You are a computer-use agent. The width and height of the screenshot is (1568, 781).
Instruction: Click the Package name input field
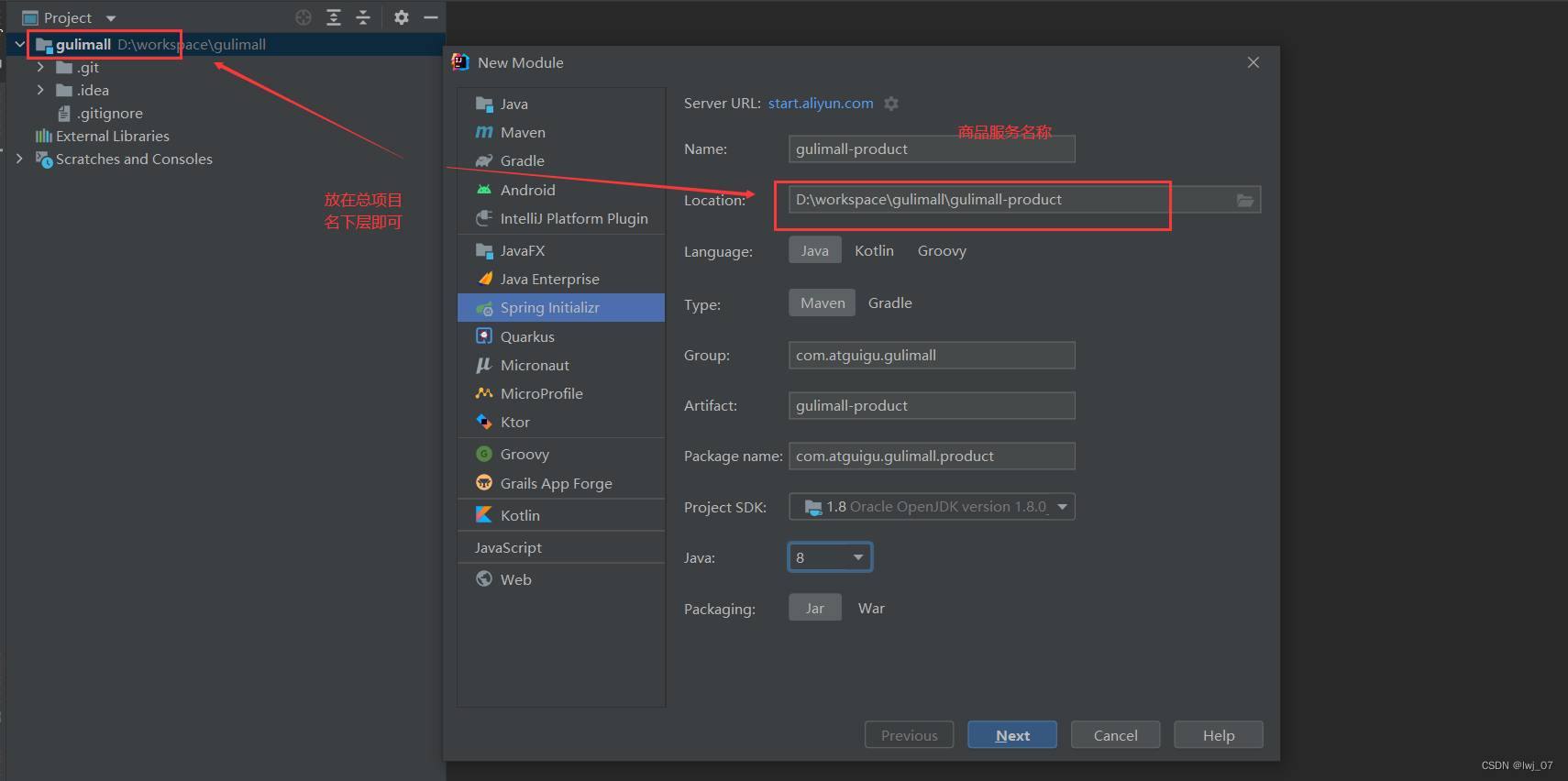tap(932, 456)
